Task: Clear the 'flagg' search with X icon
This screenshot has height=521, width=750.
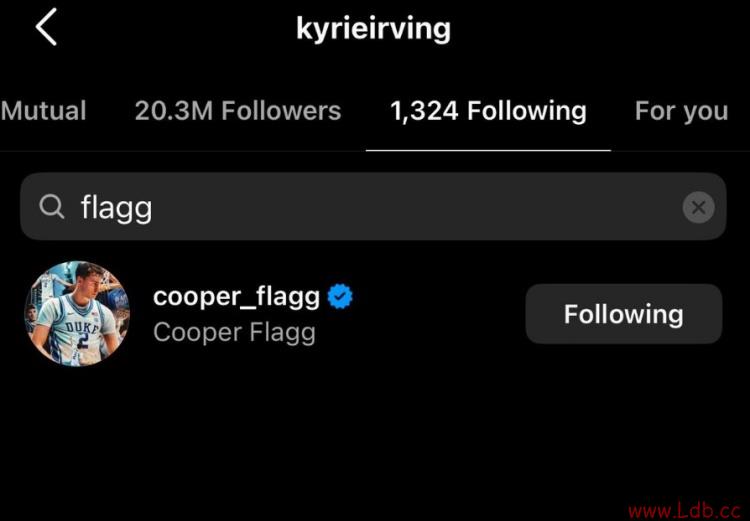Action: click(x=698, y=207)
